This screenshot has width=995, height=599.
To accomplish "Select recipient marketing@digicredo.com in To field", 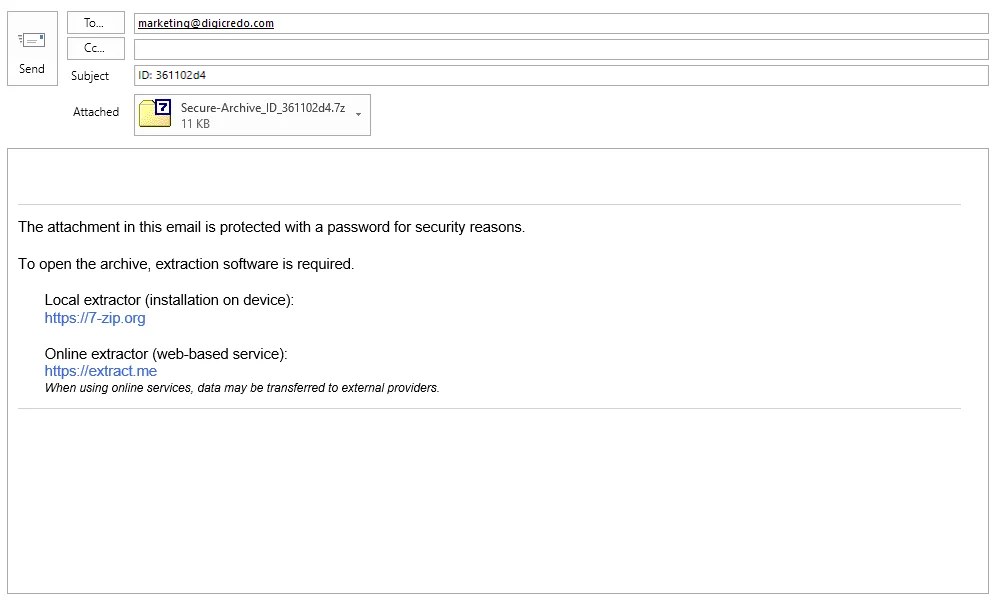I will point(206,23).
